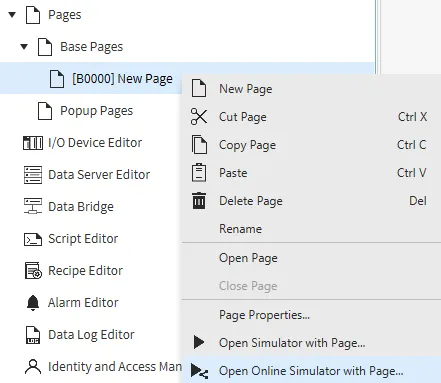The width and height of the screenshot is (441, 383).
Task: Click the Data Server Editor icon
Action: click(x=33, y=175)
